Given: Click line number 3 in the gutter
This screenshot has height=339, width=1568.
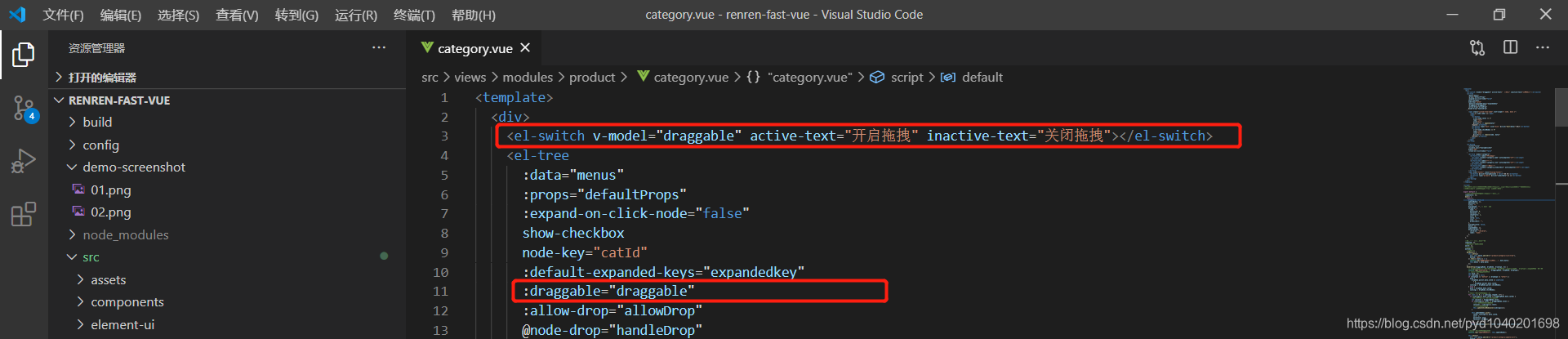Looking at the screenshot, I should (444, 136).
